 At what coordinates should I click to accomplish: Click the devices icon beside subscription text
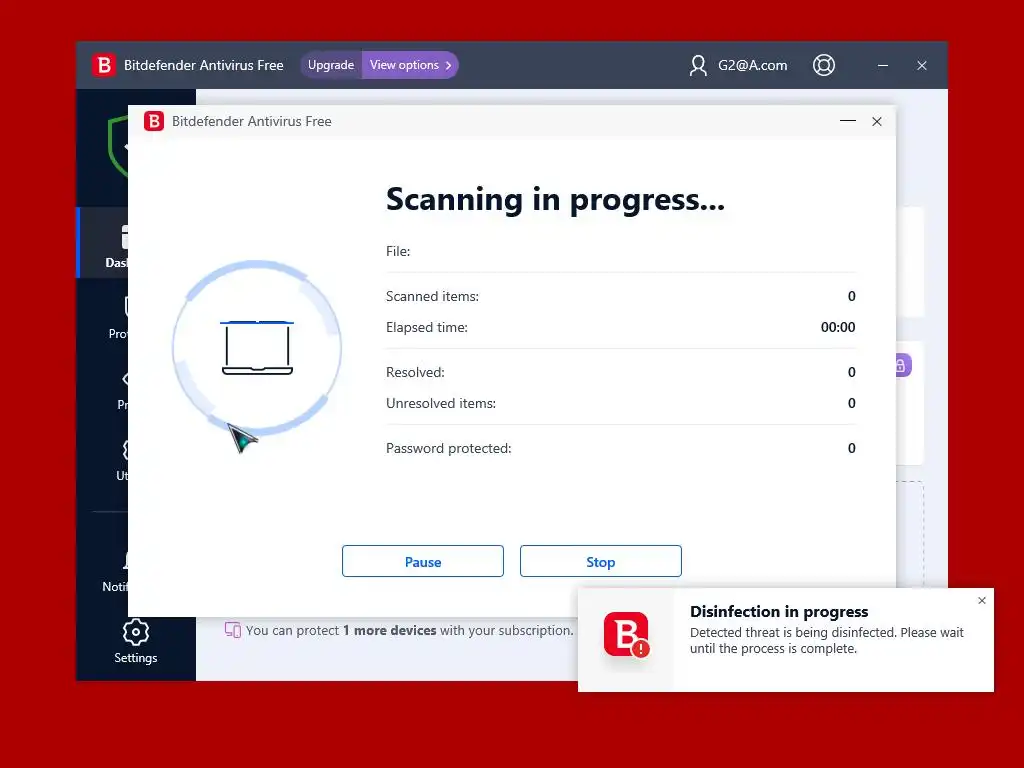[232, 630]
